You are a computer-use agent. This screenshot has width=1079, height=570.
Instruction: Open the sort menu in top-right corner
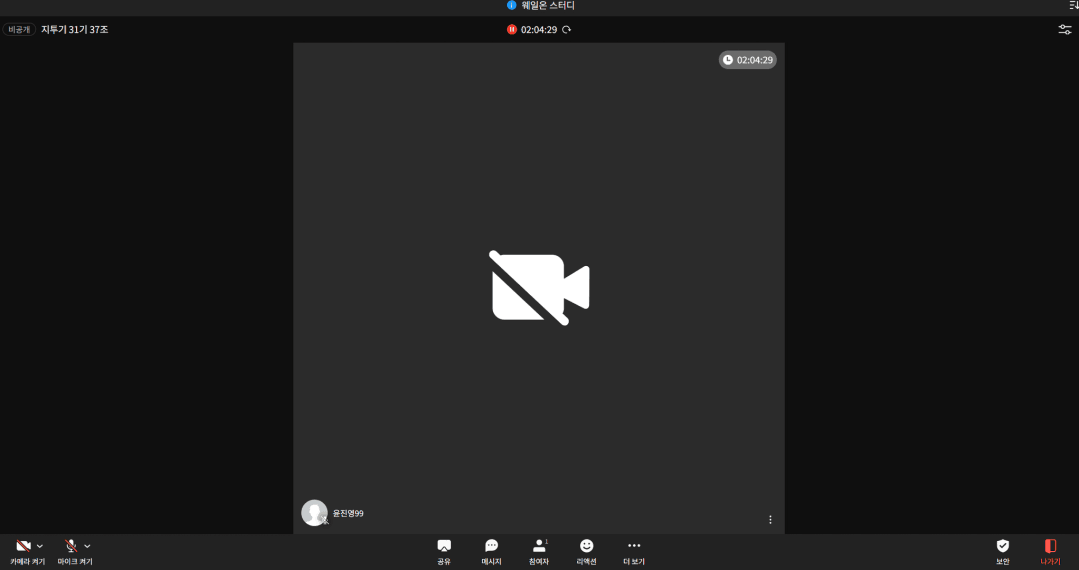(x=1073, y=6)
